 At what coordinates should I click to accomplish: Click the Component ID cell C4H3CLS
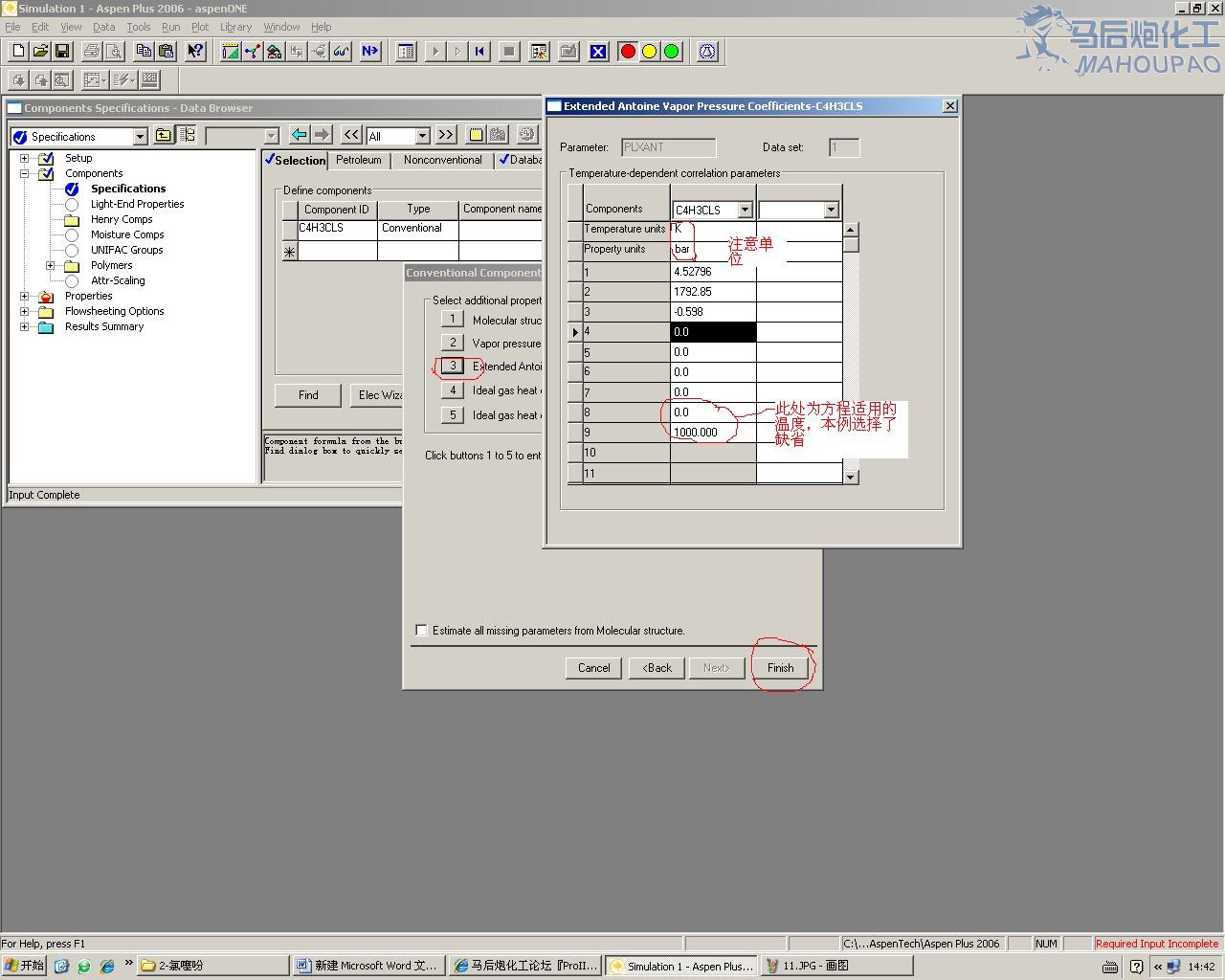point(337,229)
